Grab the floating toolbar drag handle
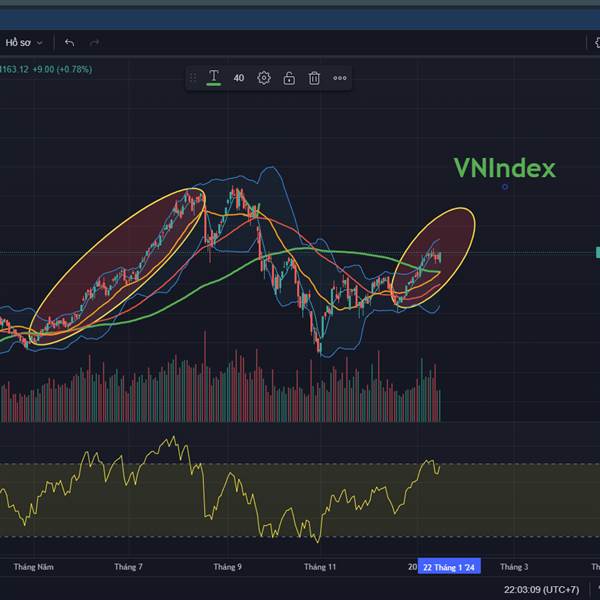600x600 pixels. pyautogui.click(x=193, y=78)
